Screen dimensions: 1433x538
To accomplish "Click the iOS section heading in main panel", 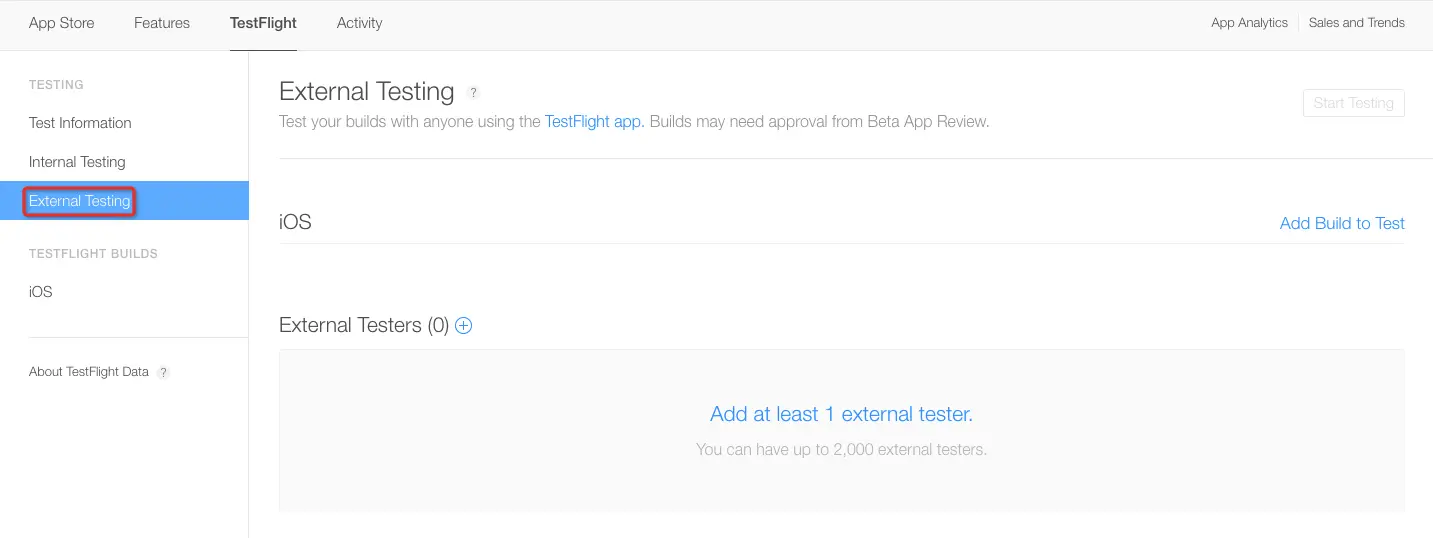I will 295,222.
